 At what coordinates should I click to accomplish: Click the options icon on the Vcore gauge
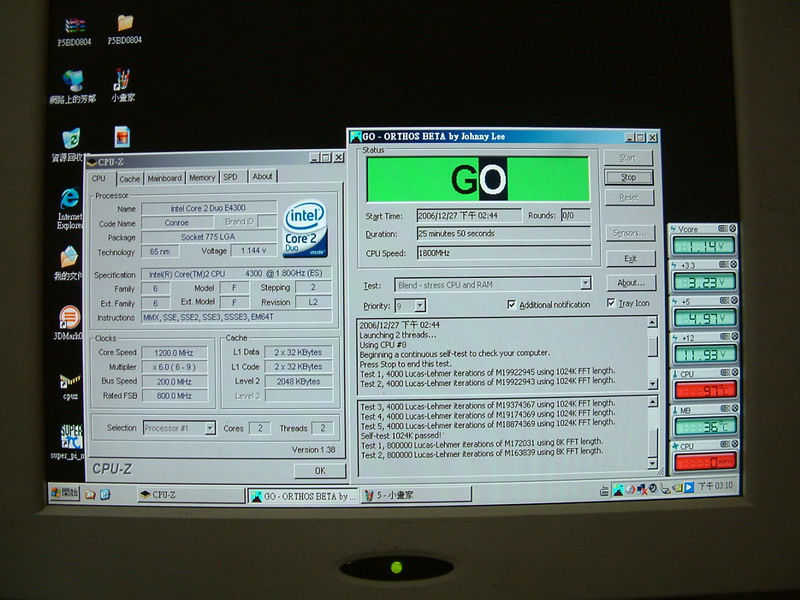pyautogui.click(x=722, y=229)
